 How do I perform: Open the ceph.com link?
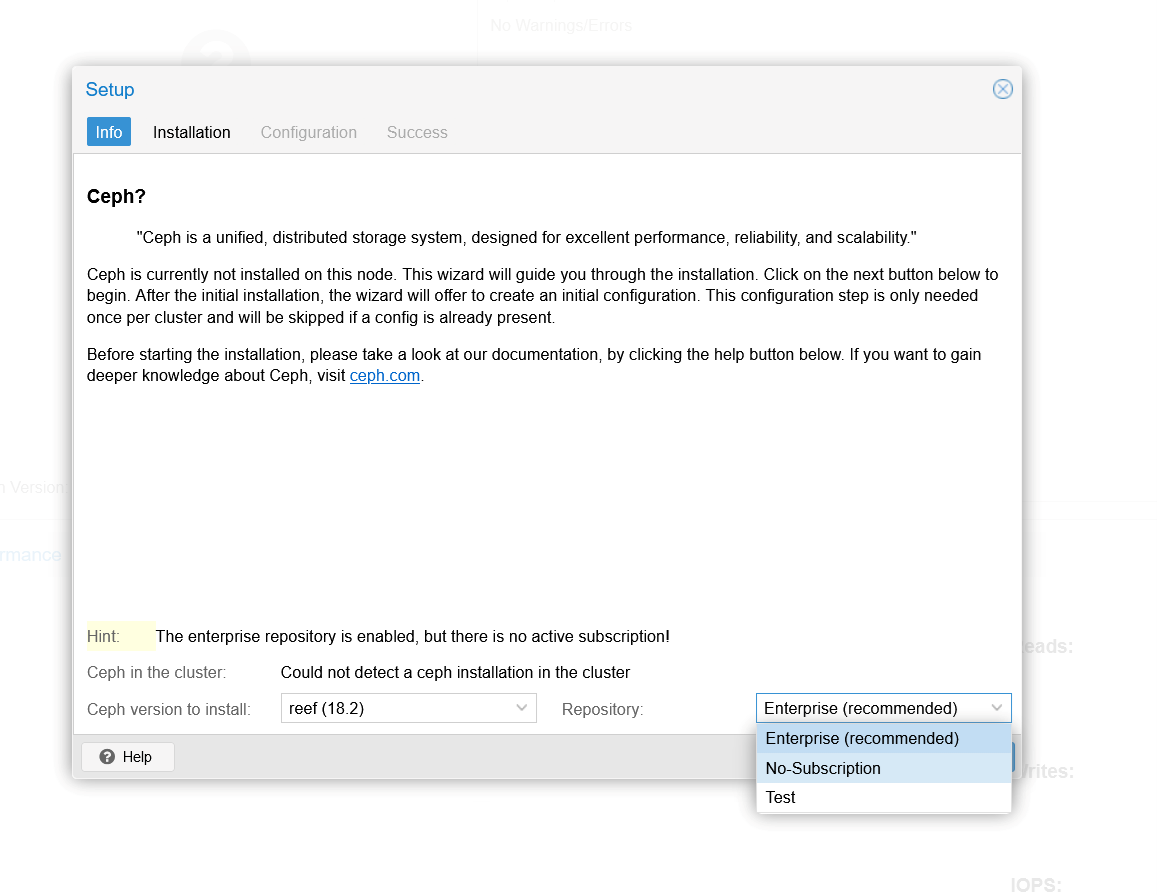click(x=384, y=376)
